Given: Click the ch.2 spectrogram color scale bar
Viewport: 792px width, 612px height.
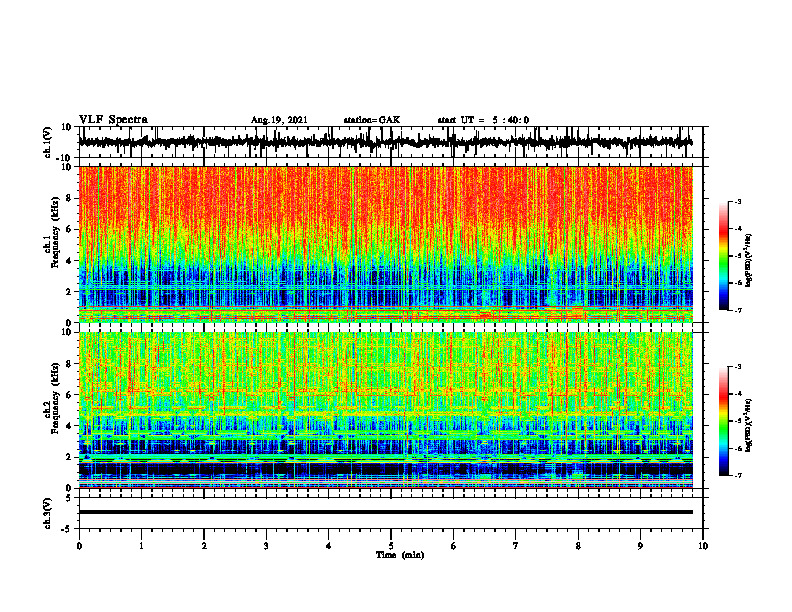Looking at the screenshot, I should (x=723, y=421).
